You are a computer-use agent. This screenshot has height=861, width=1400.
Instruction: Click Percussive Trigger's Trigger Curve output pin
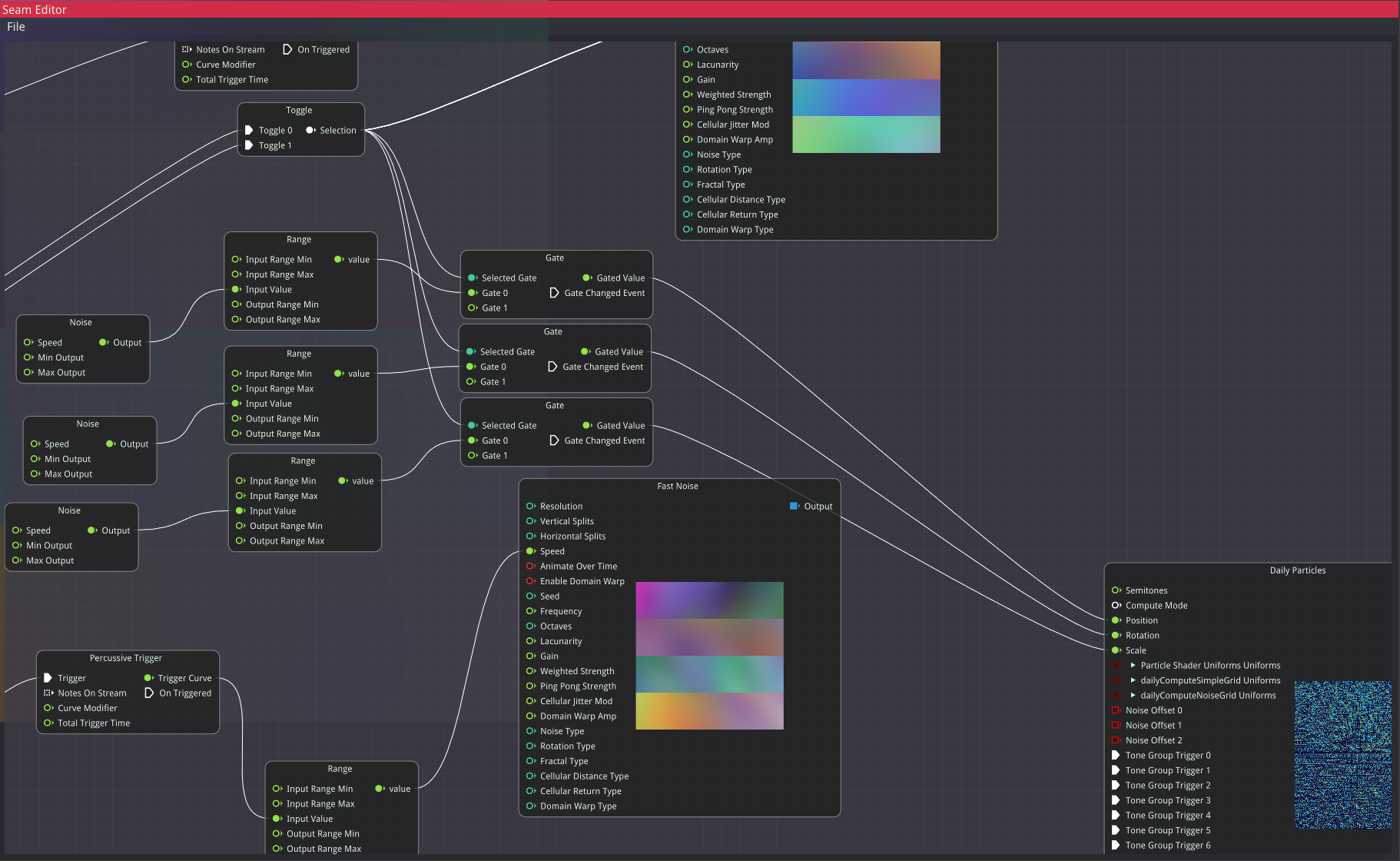(x=148, y=678)
